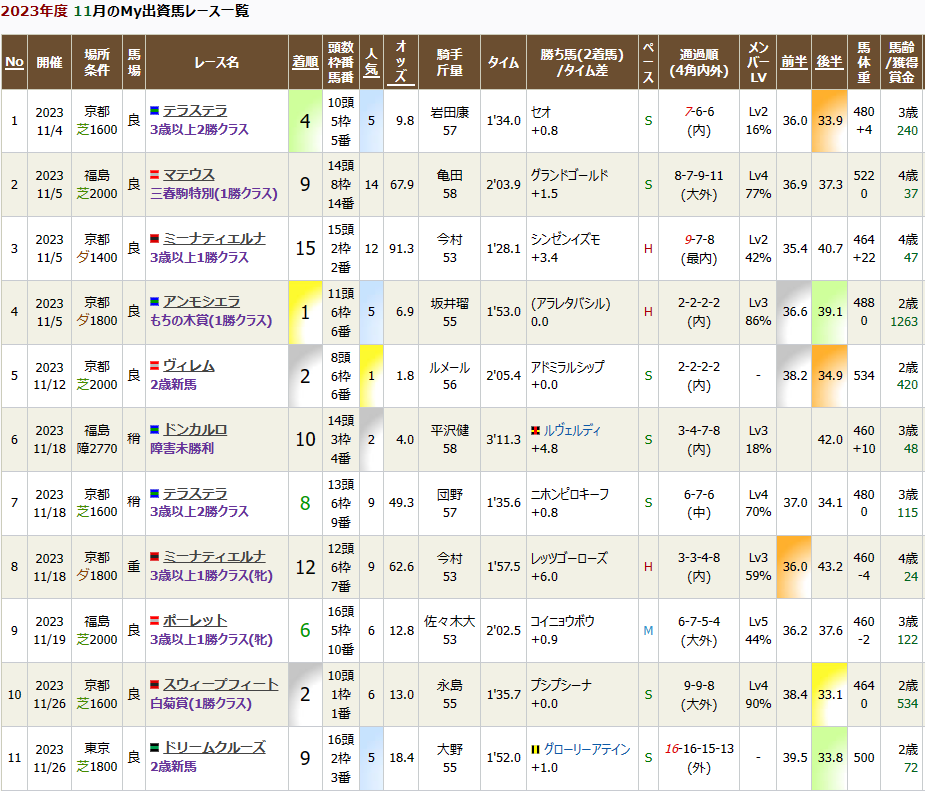Click the silk icon beside スウィープフィート
This screenshot has height=791, width=925.
coord(155,685)
